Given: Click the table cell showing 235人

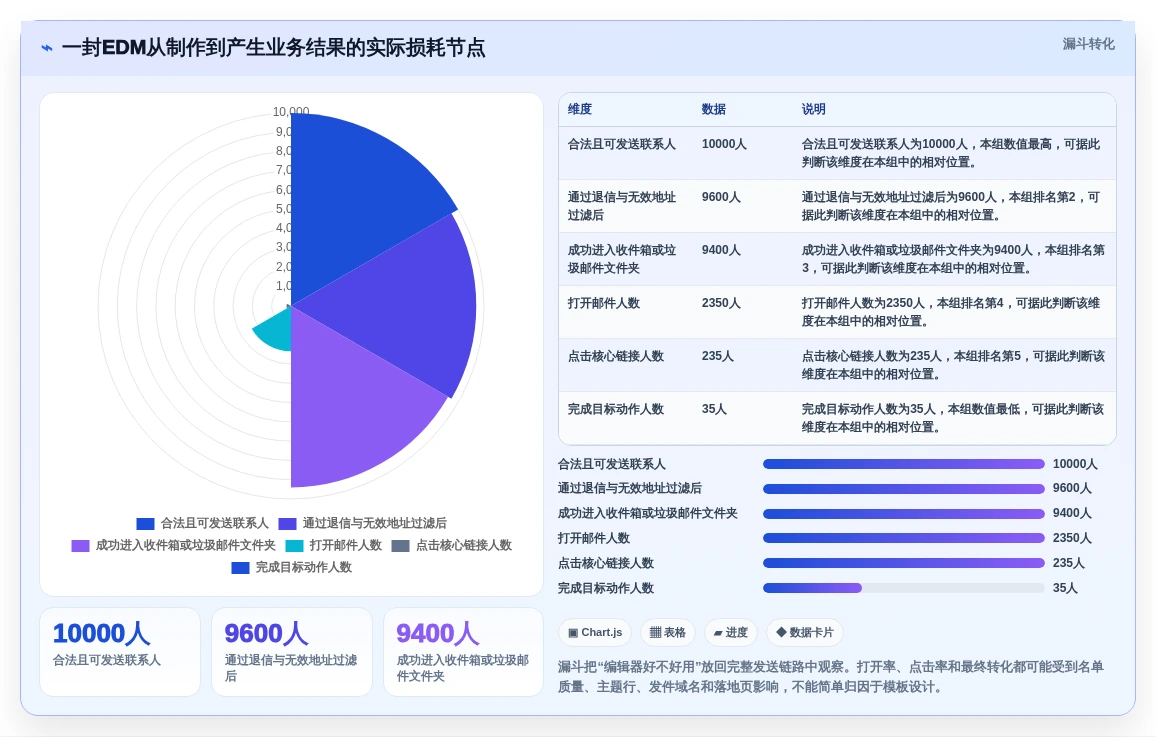Looking at the screenshot, I should coord(718,357).
